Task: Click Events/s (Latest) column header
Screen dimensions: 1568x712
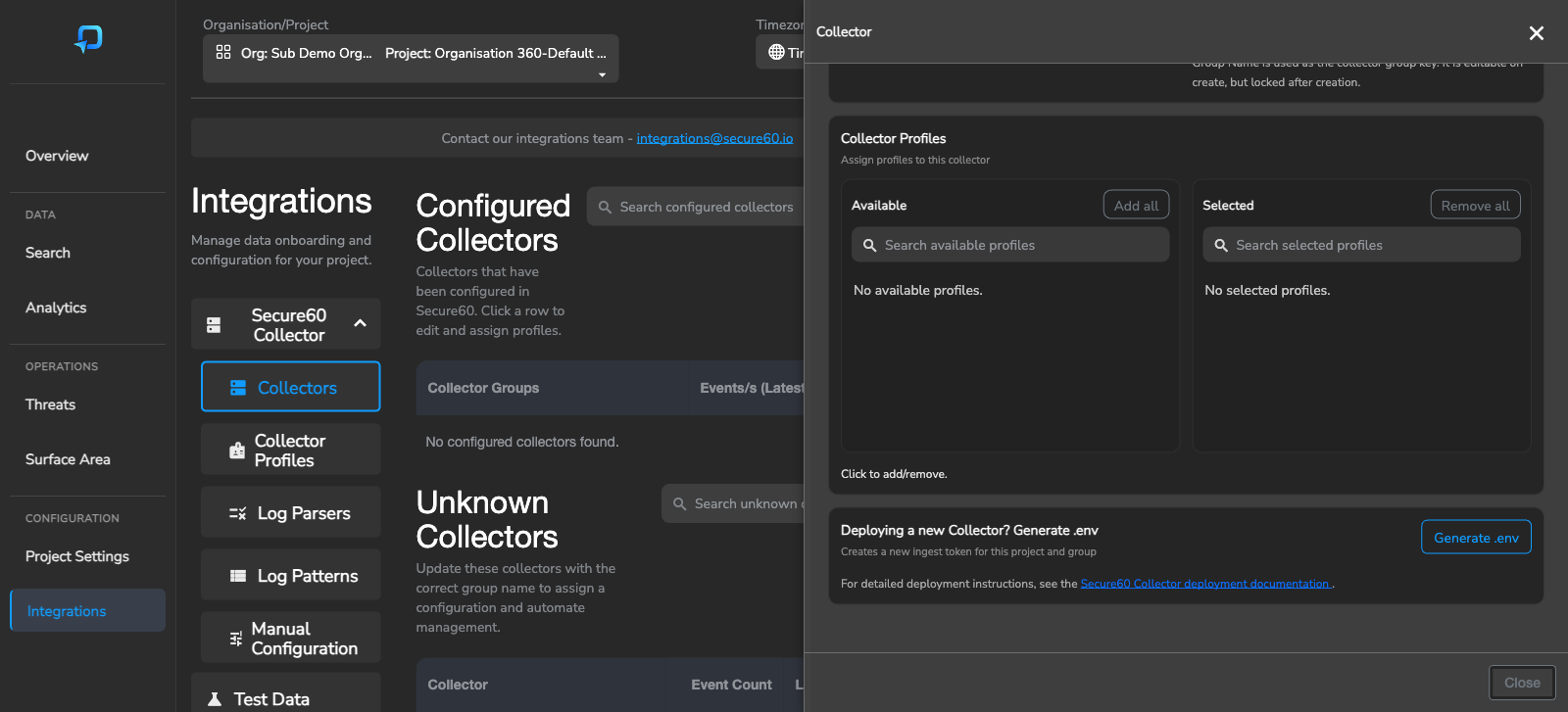Action: click(752, 388)
